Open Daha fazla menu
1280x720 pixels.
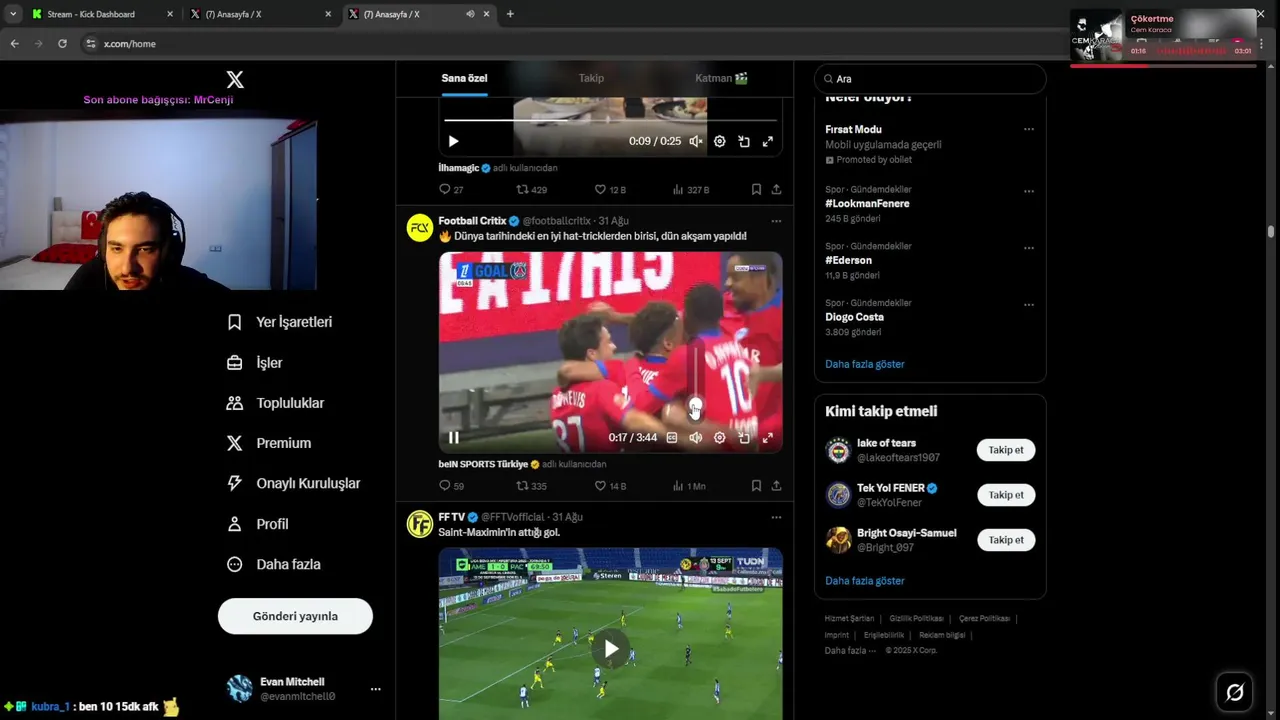274,564
